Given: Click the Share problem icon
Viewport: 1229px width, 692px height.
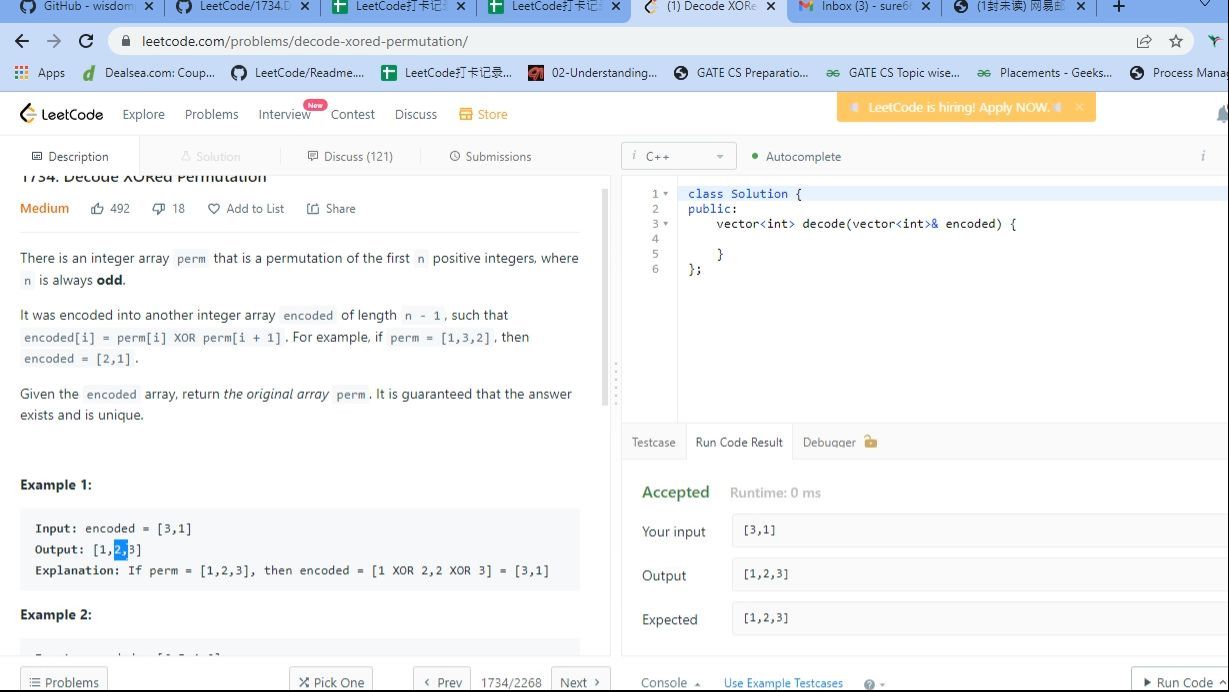Looking at the screenshot, I should point(313,209).
